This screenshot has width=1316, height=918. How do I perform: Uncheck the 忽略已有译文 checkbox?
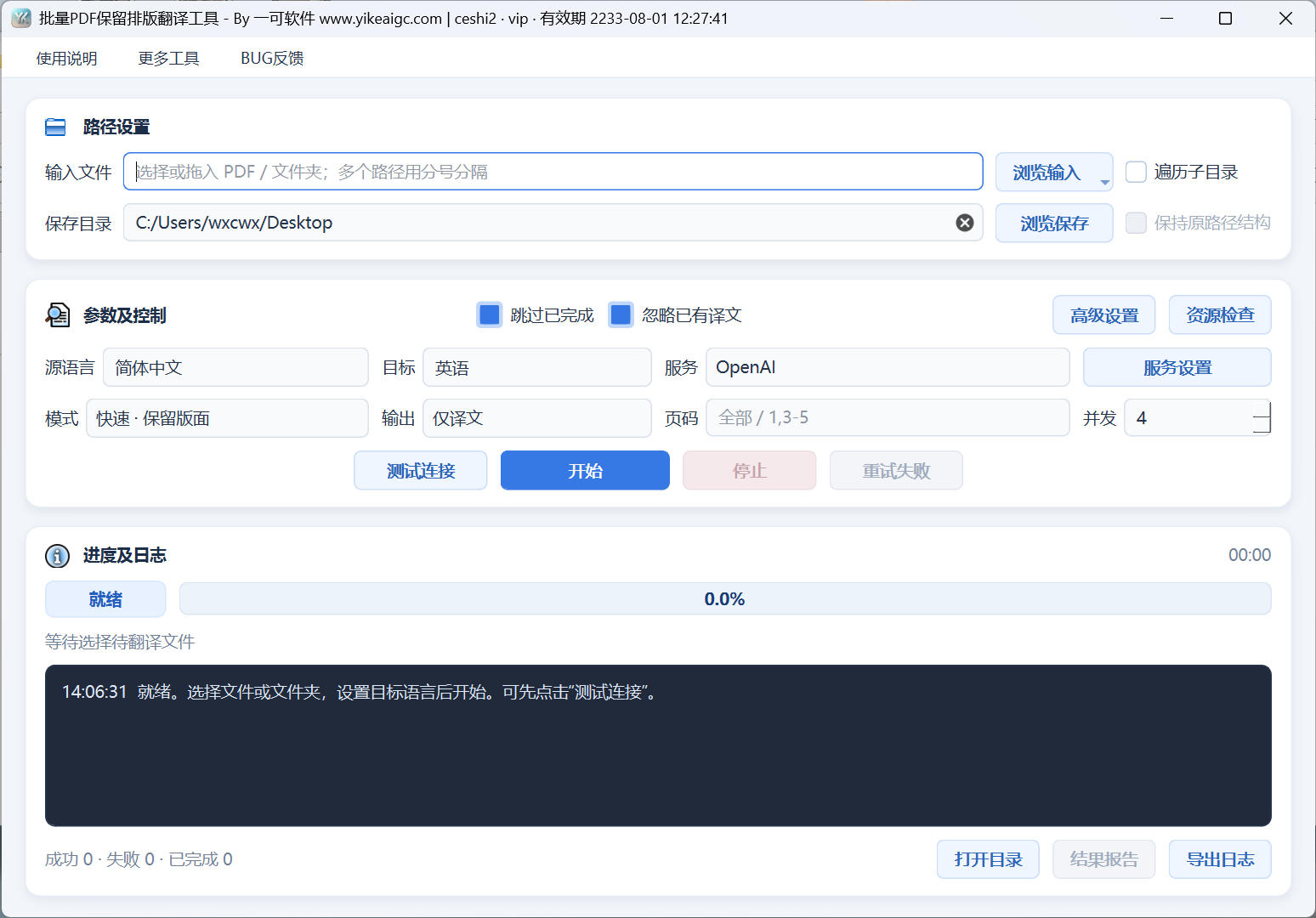pyautogui.click(x=621, y=315)
